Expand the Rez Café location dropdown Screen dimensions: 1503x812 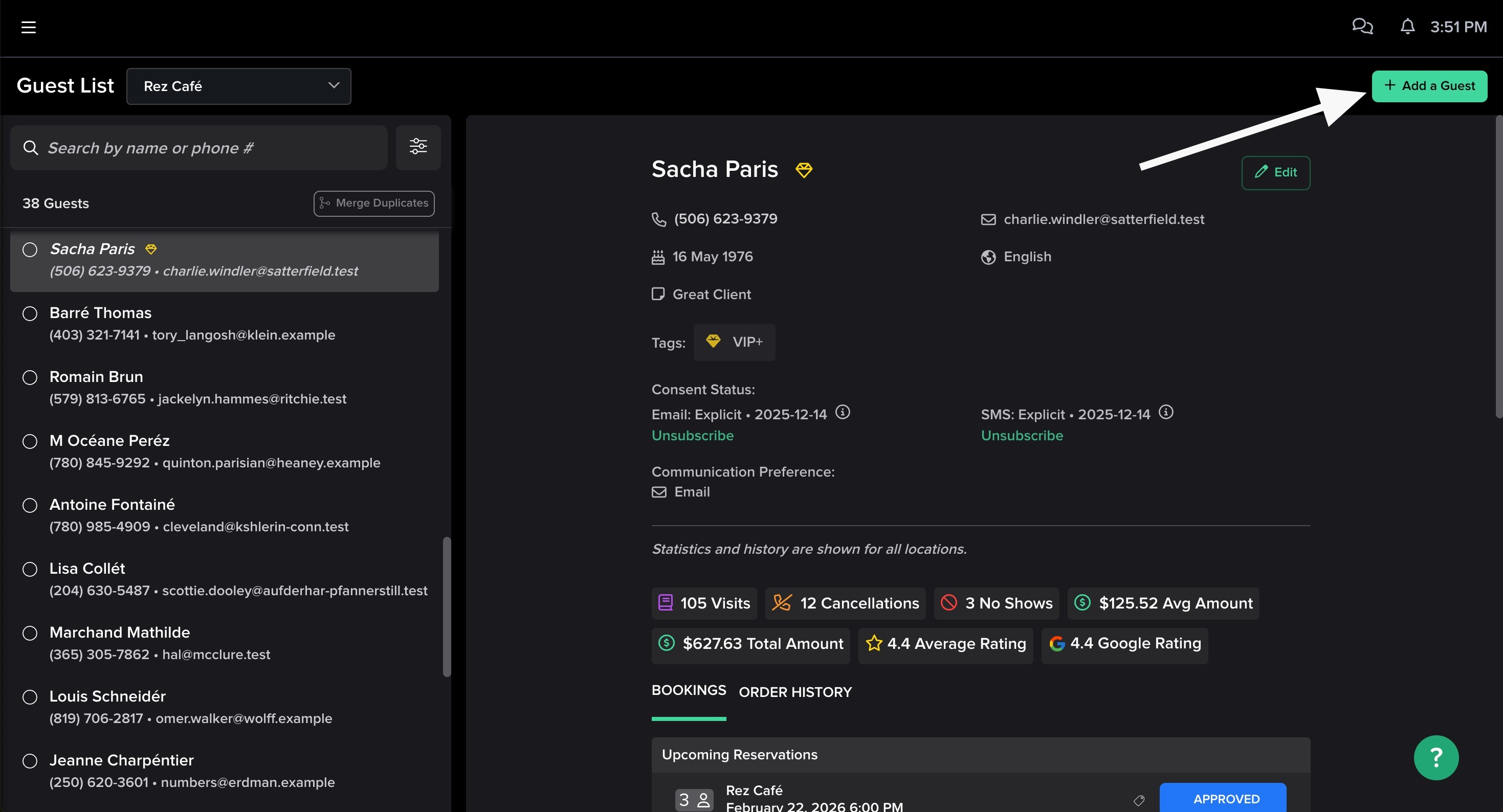point(238,86)
